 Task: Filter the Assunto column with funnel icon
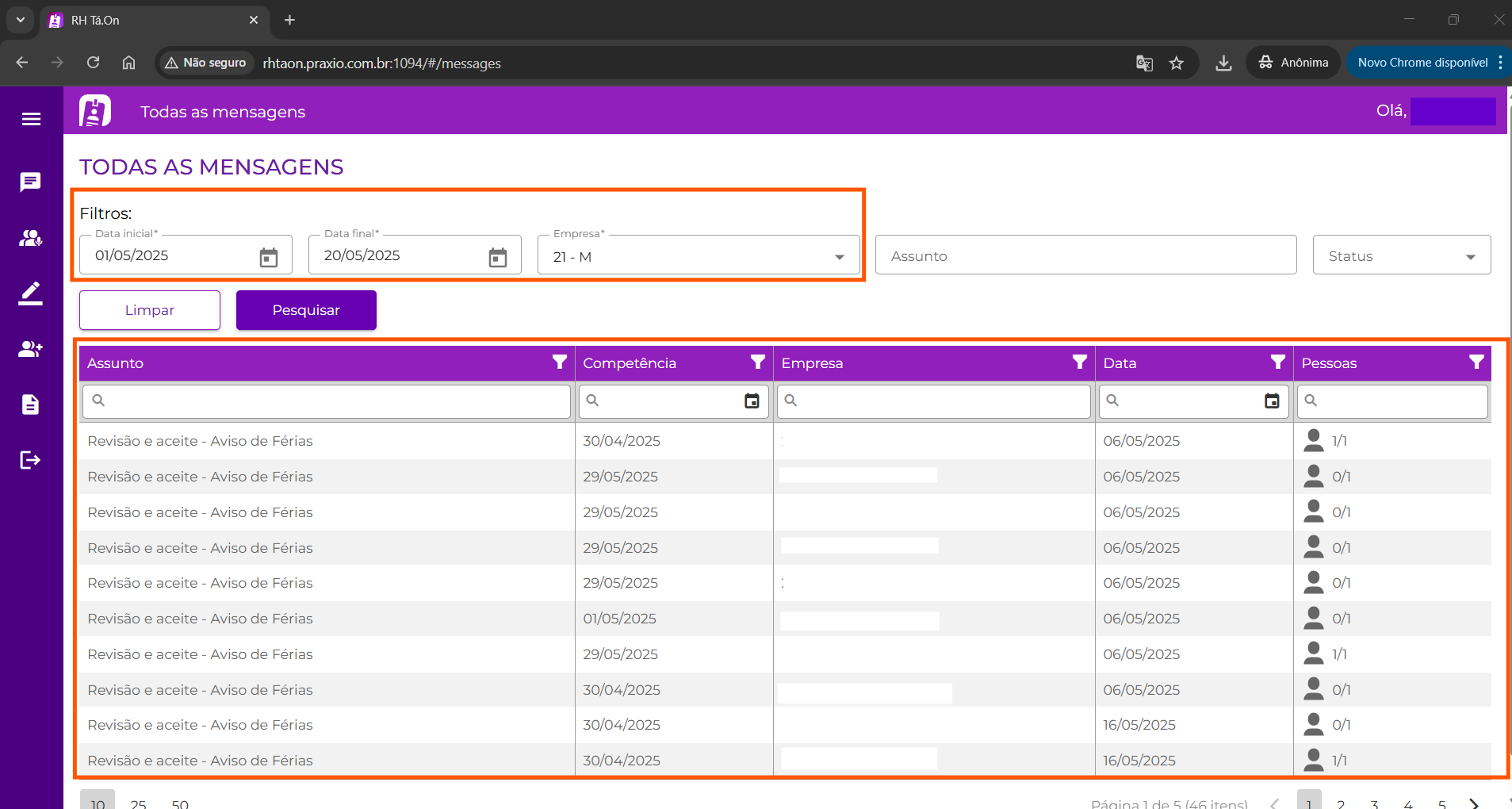click(x=560, y=362)
